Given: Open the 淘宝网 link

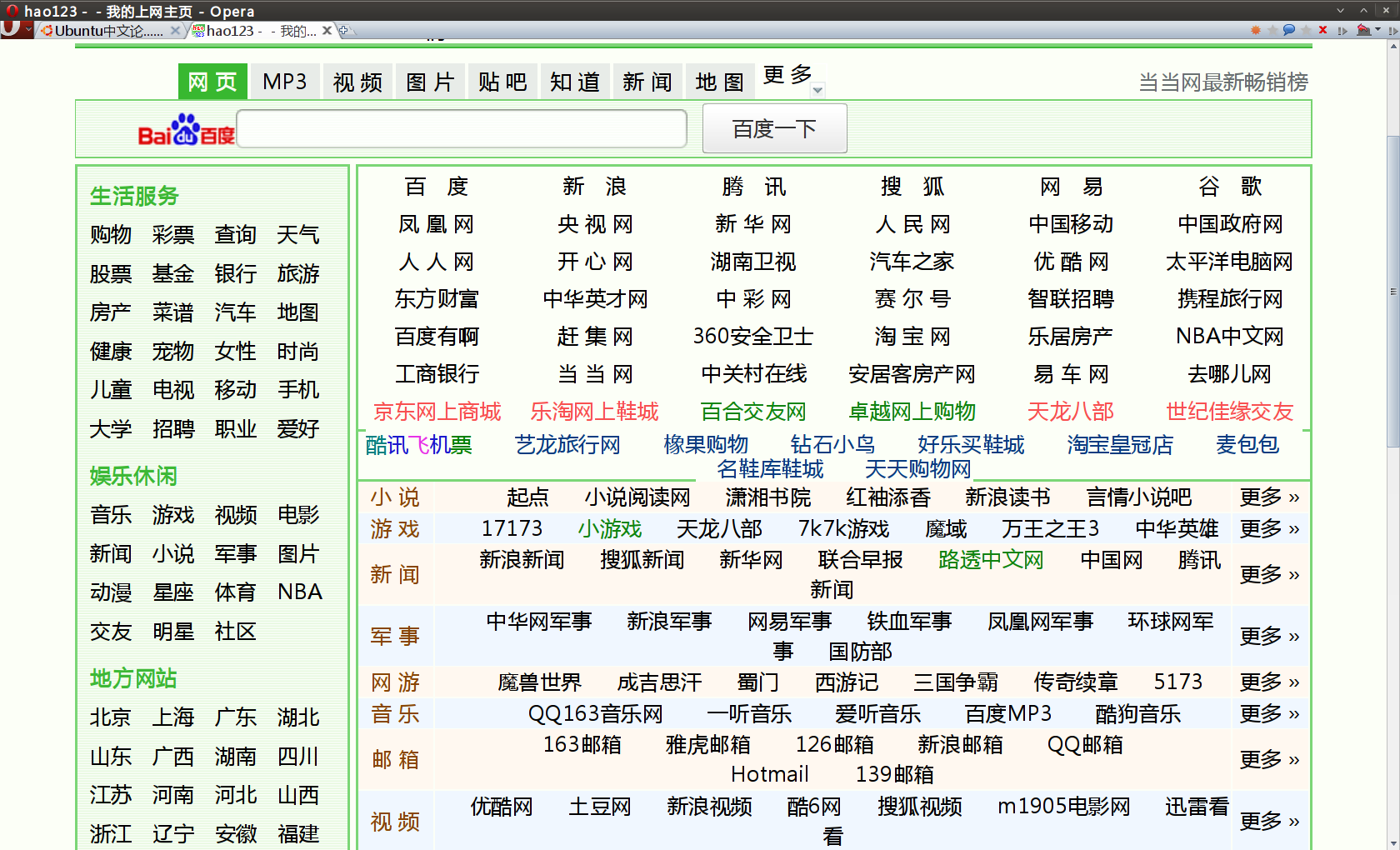Looking at the screenshot, I should pos(912,336).
